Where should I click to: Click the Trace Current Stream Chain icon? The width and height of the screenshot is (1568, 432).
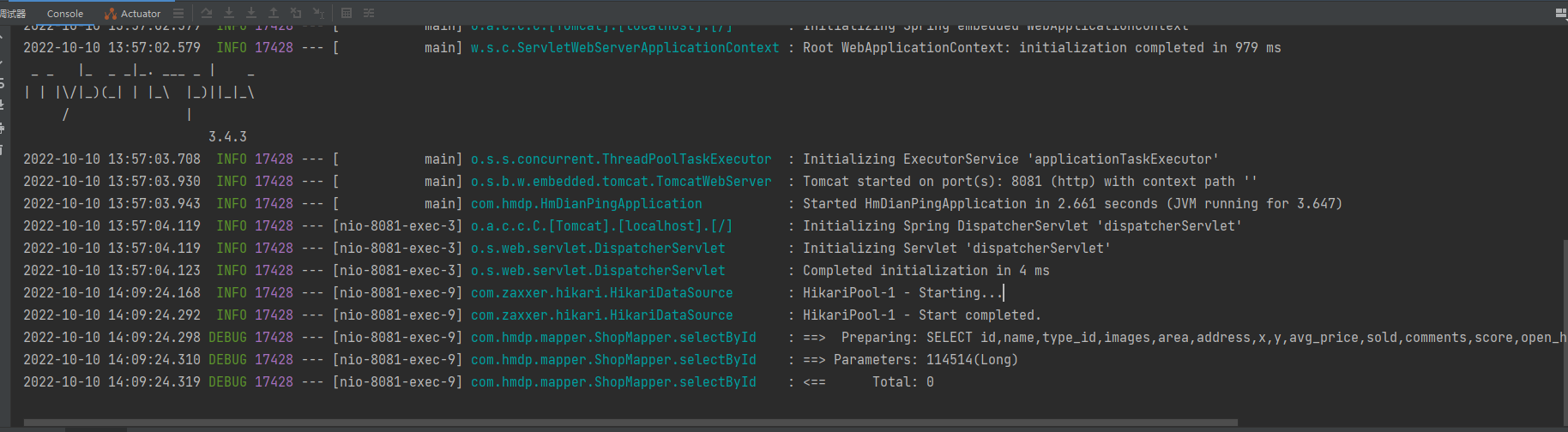tap(369, 13)
